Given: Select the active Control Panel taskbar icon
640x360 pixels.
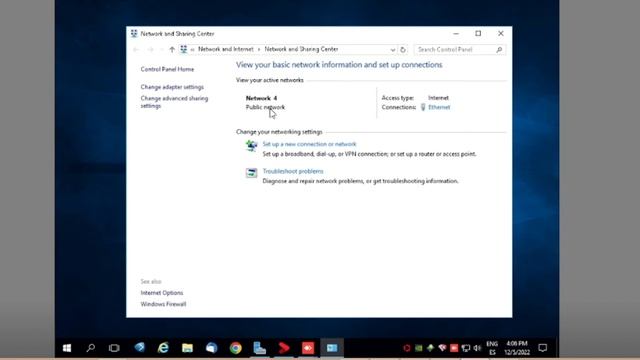Looking at the screenshot, I should point(332,348).
